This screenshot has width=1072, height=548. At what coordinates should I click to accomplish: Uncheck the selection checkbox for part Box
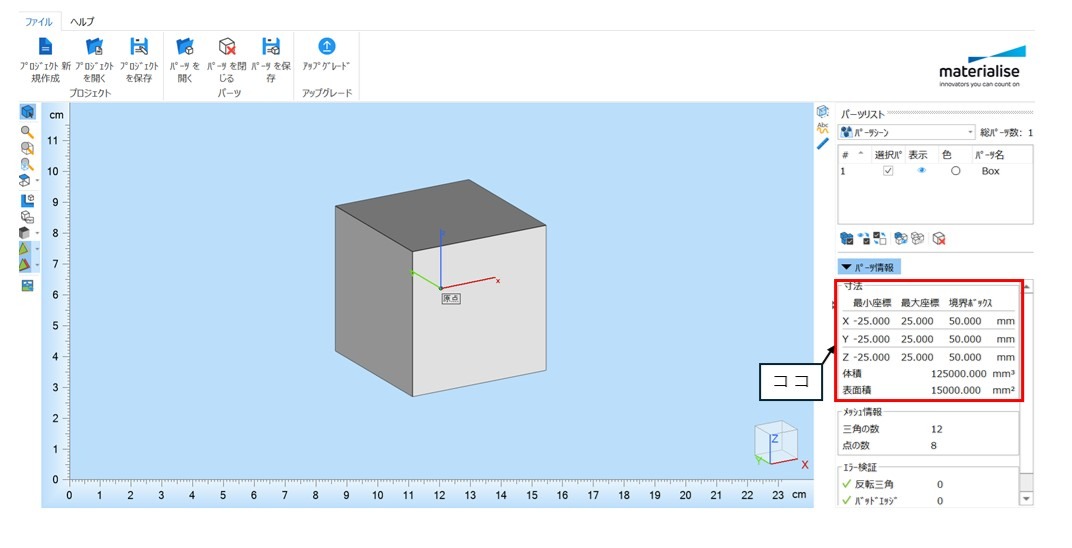tap(887, 171)
